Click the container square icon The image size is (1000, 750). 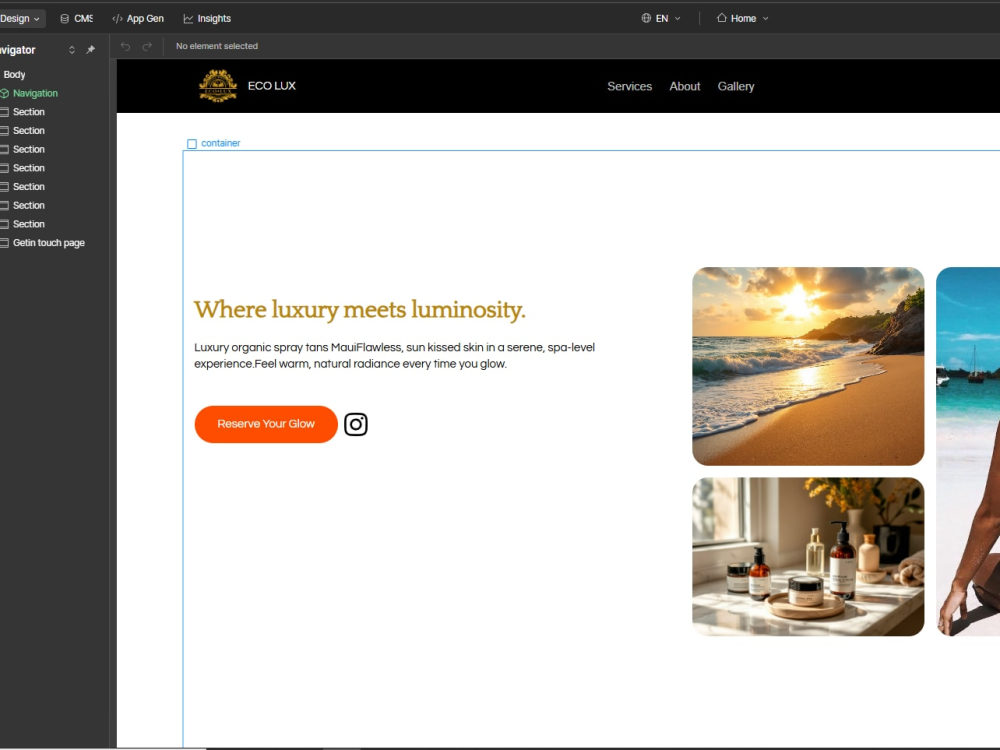(192, 144)
